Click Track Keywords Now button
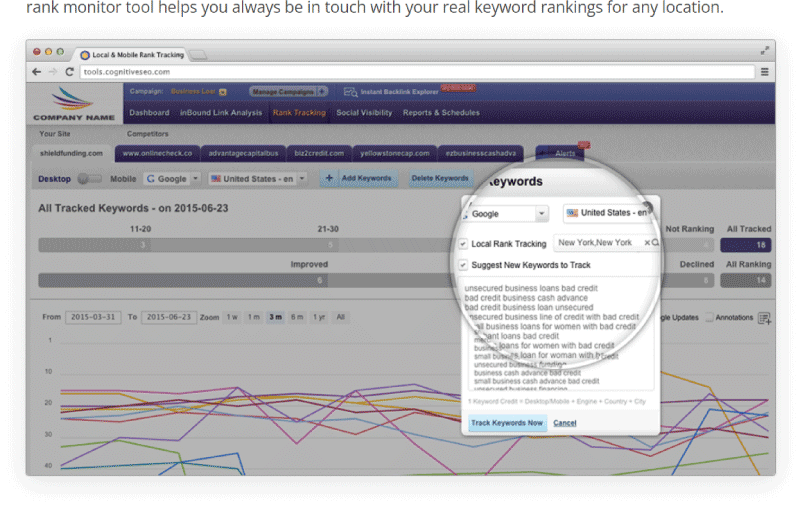Viewport: 800px width, 530px height. pyautogui.click(x=507, y=423)
